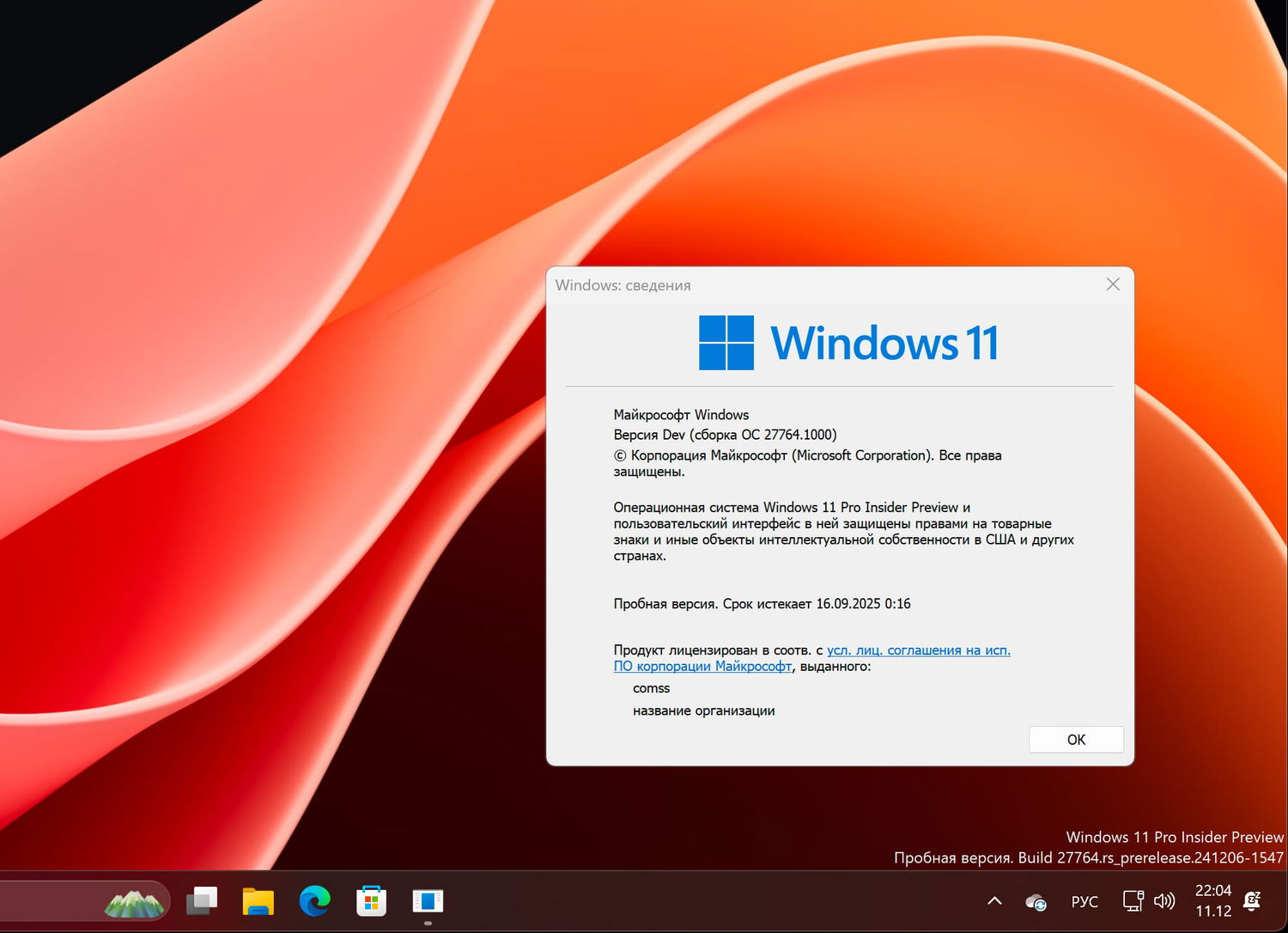Screen dimensions: 1288x933
Task: Open network settings via the tray network icon
Action: point(1133,901)
